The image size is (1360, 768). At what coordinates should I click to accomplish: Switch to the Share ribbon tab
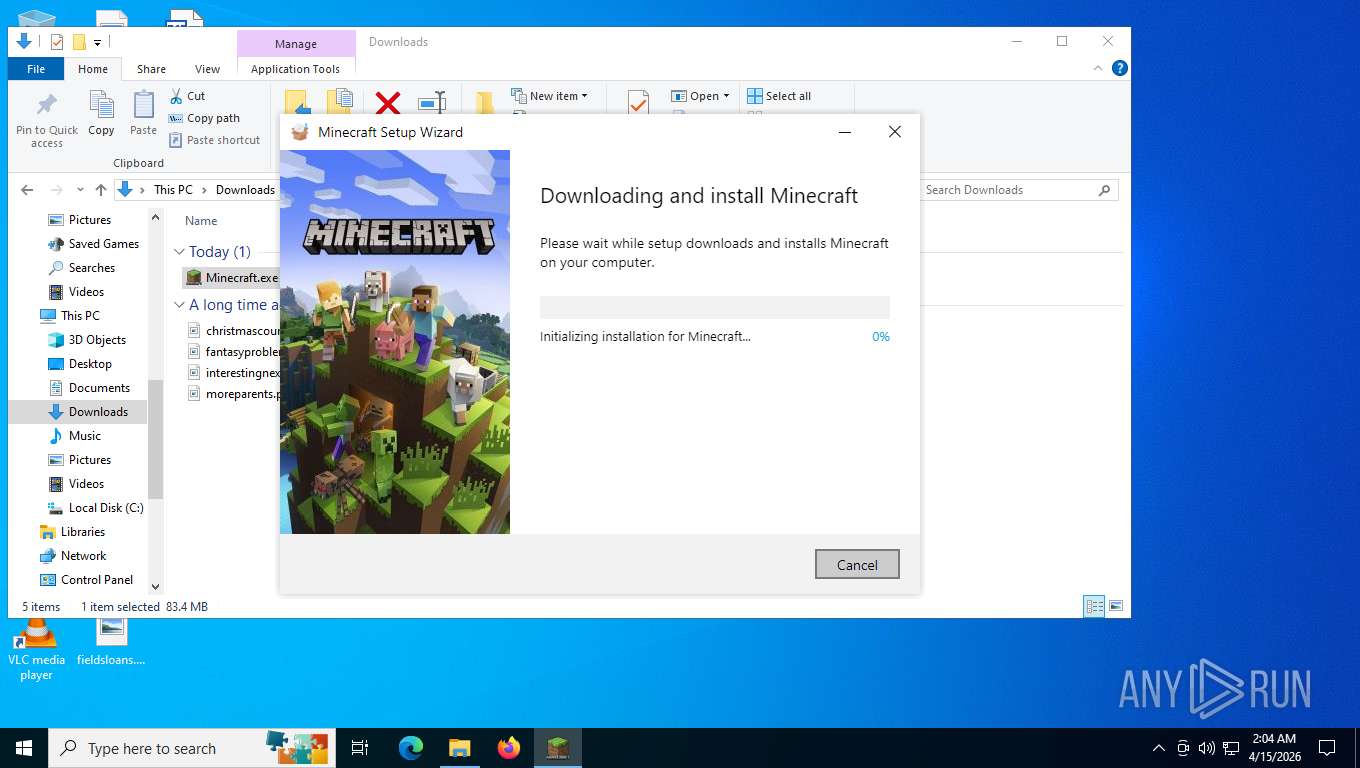click(x=152, y=69)
